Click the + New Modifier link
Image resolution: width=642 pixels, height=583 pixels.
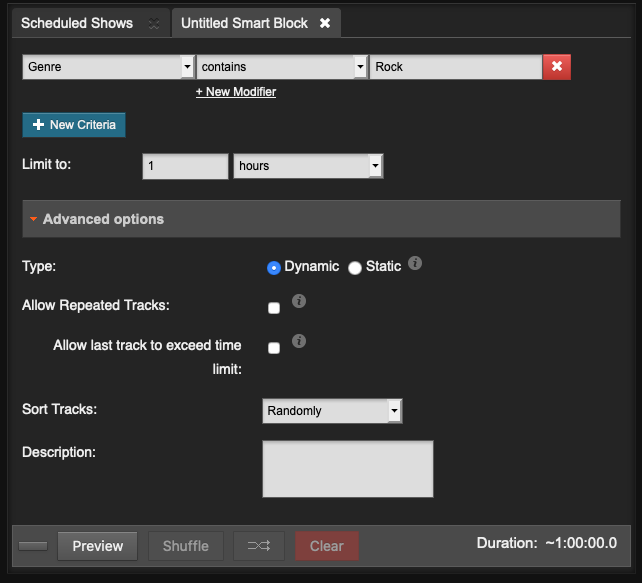(x=236, y=92)
